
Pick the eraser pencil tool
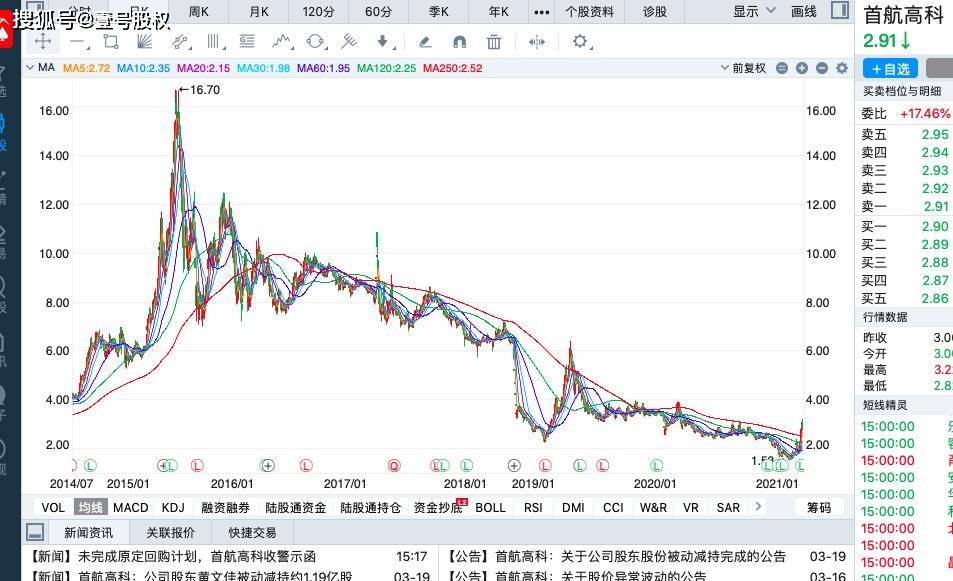pyautogui.click(x=424, y=42)
